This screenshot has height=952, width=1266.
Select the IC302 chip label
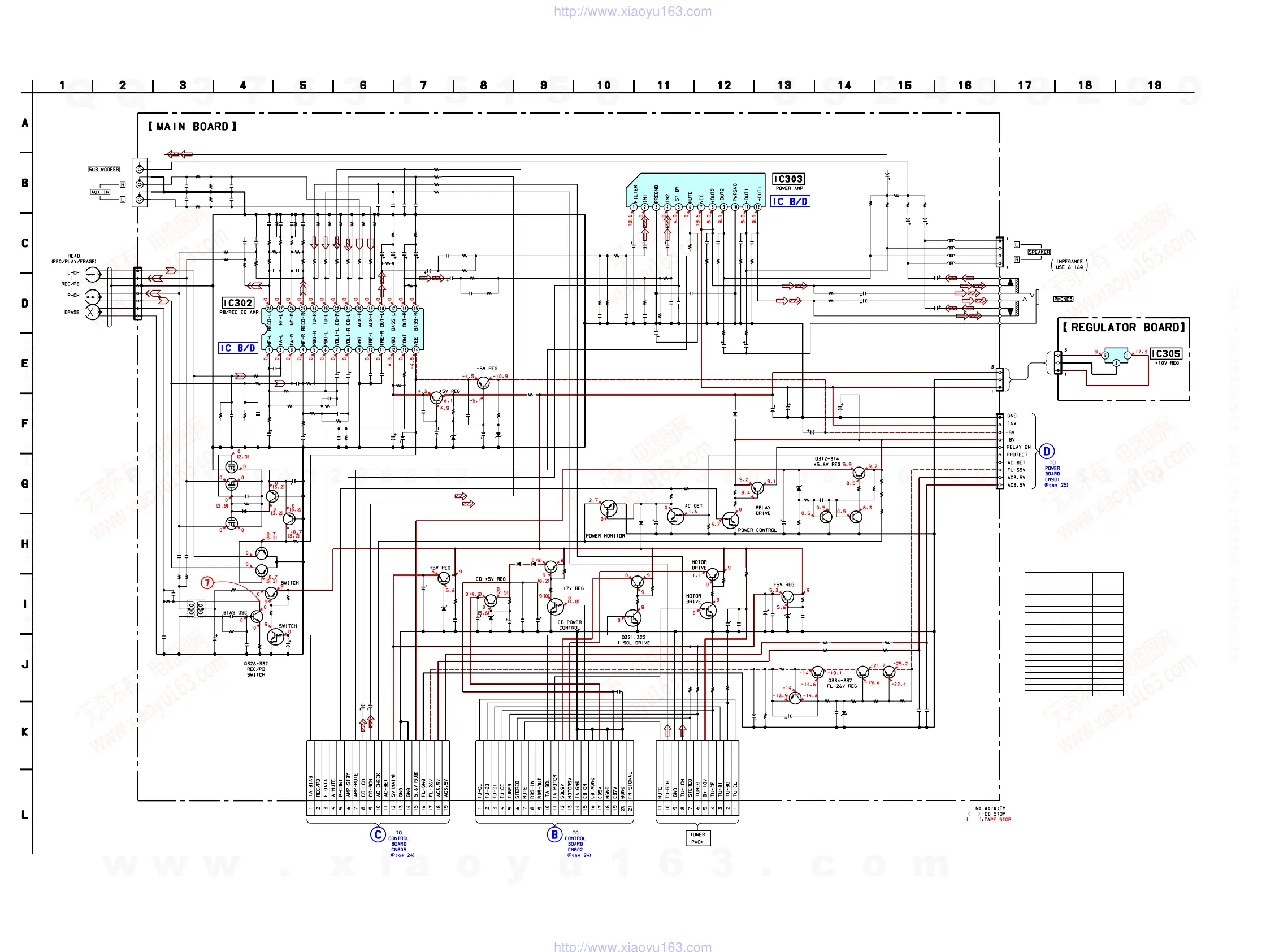point(237,303)
